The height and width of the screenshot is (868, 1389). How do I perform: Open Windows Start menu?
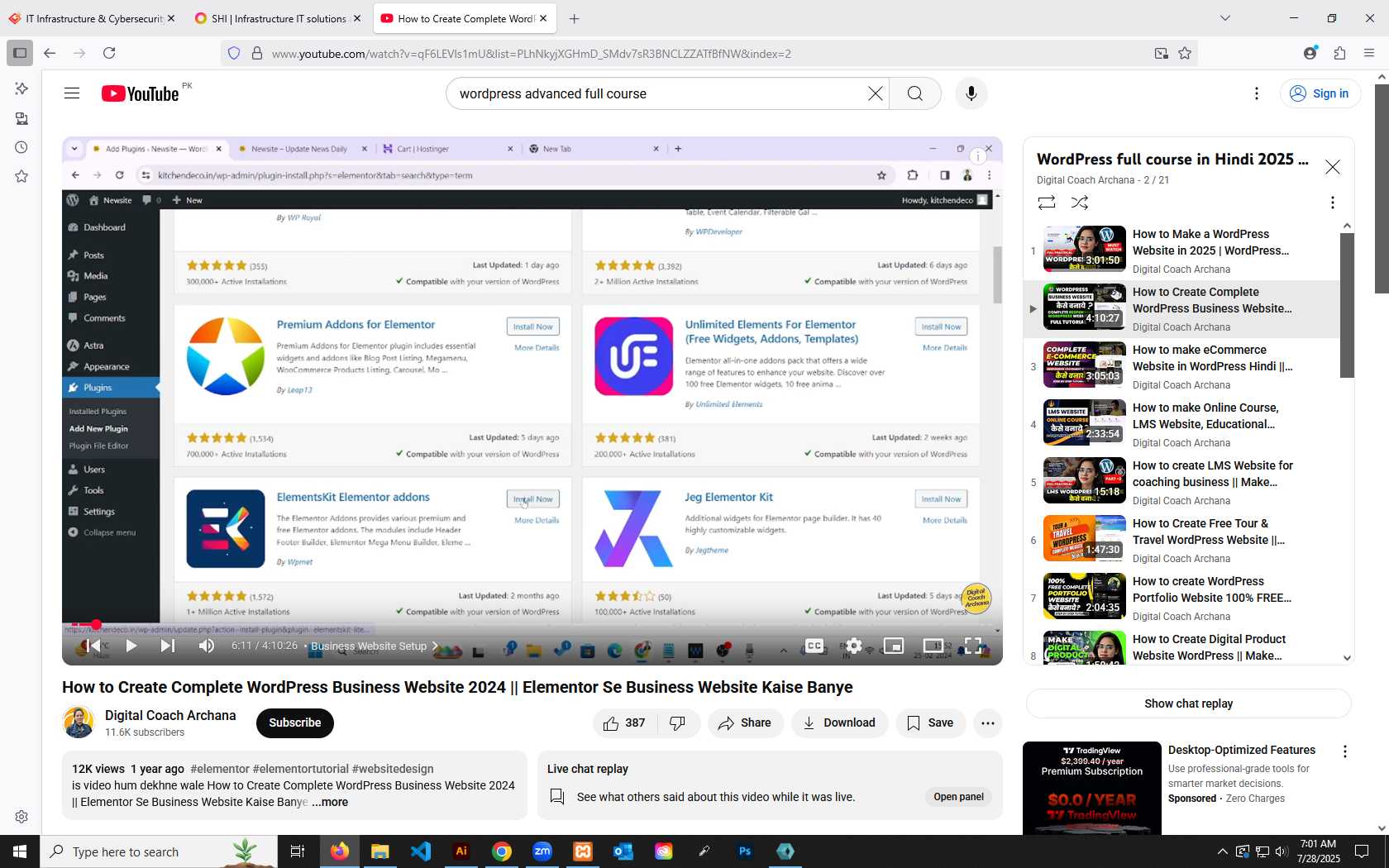tap(20, 851)
